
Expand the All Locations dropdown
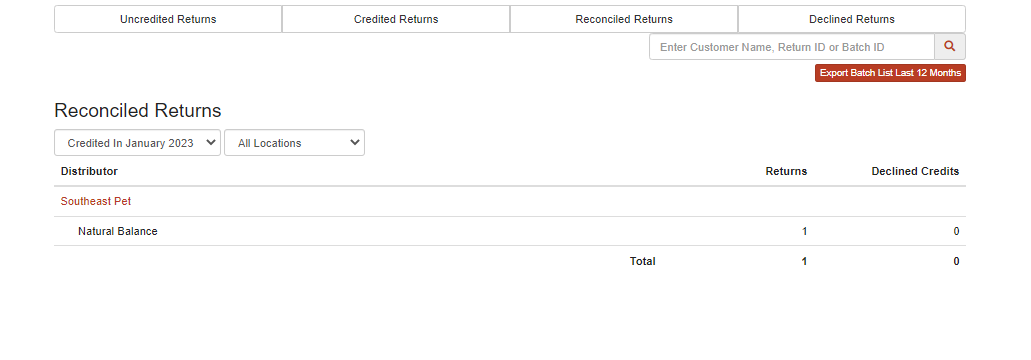[x=295, y=143]
